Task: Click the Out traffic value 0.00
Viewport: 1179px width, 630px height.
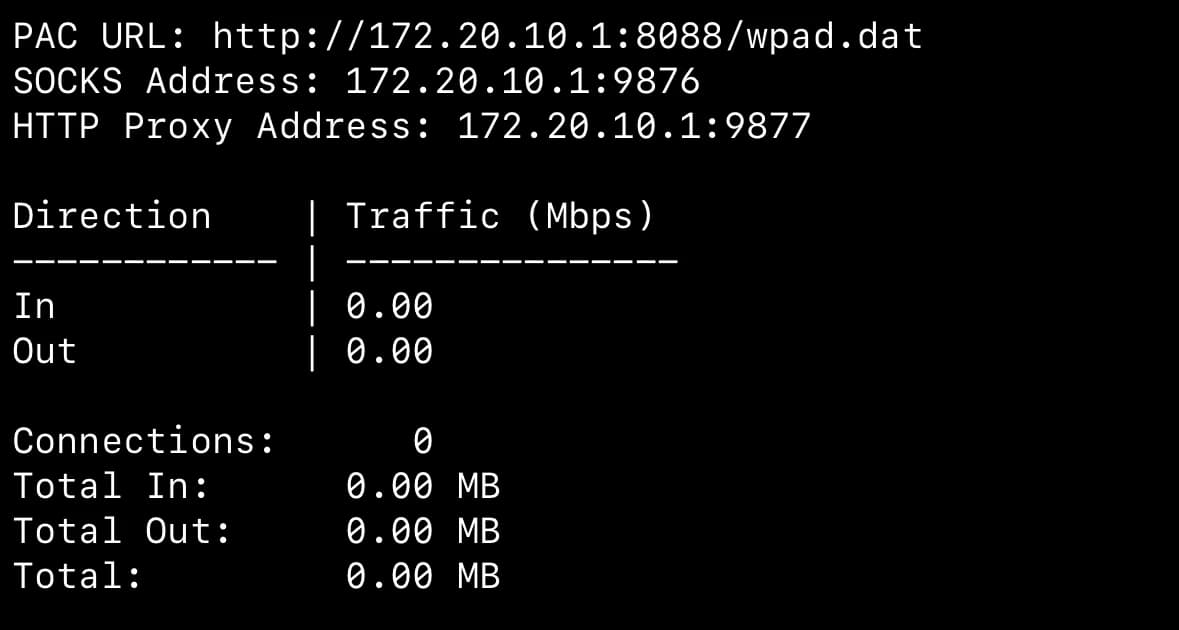Action: click(389, 351)
